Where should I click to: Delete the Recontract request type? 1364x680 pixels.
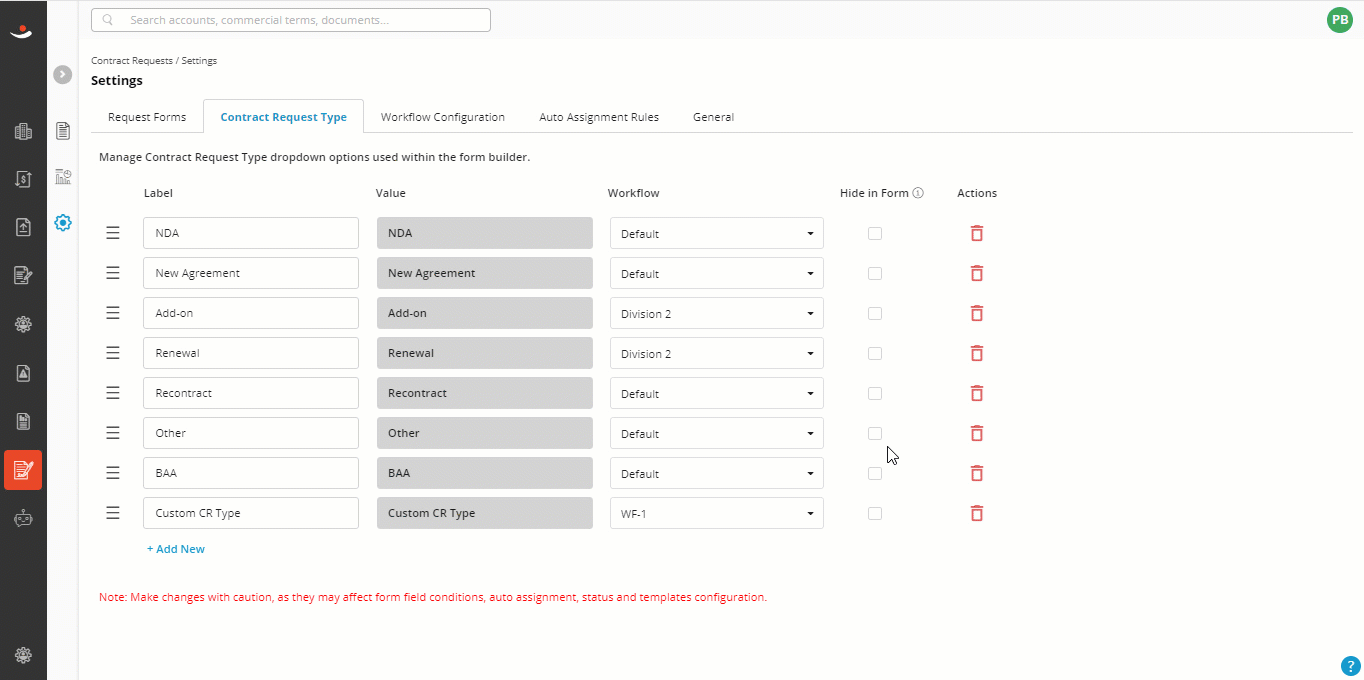point(977,393)
